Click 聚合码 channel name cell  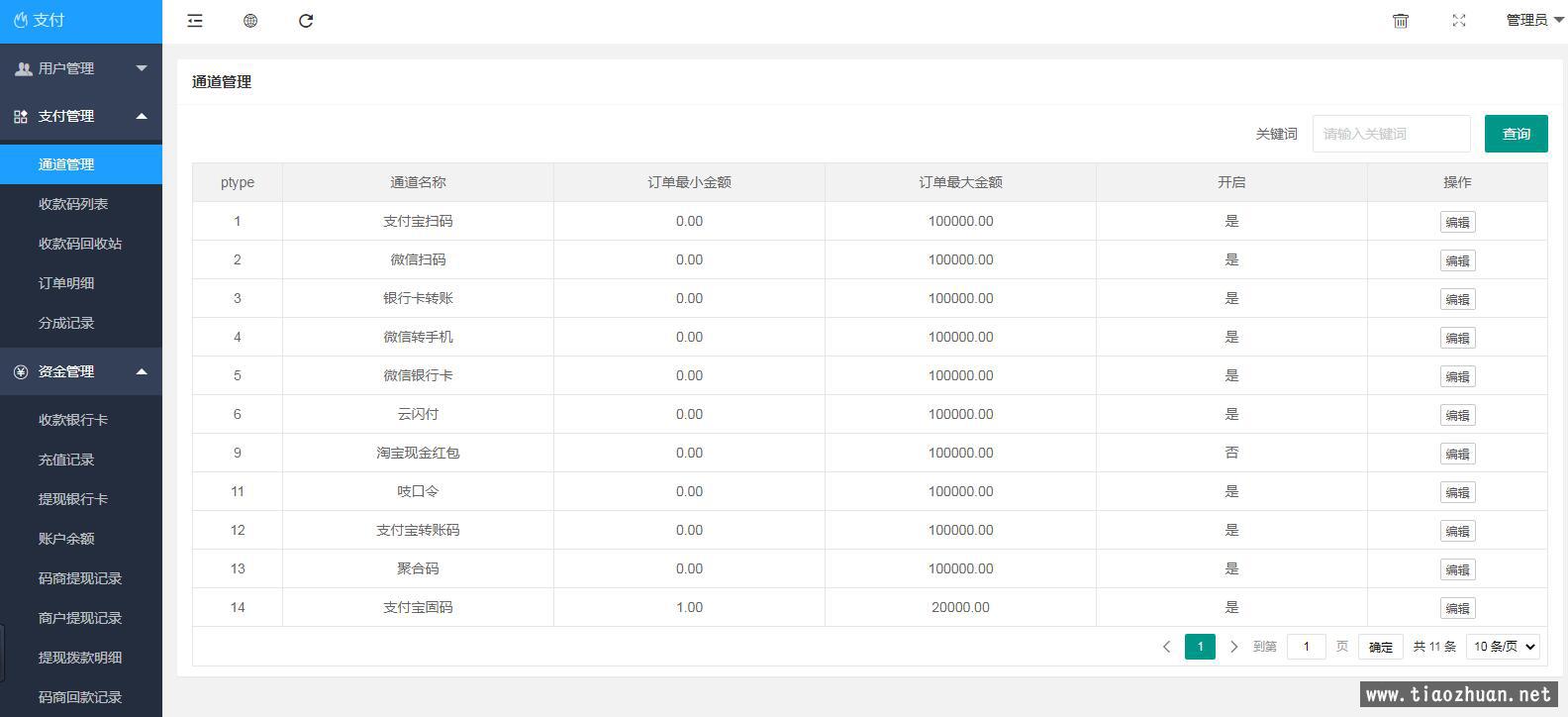(x=418, y=568)
